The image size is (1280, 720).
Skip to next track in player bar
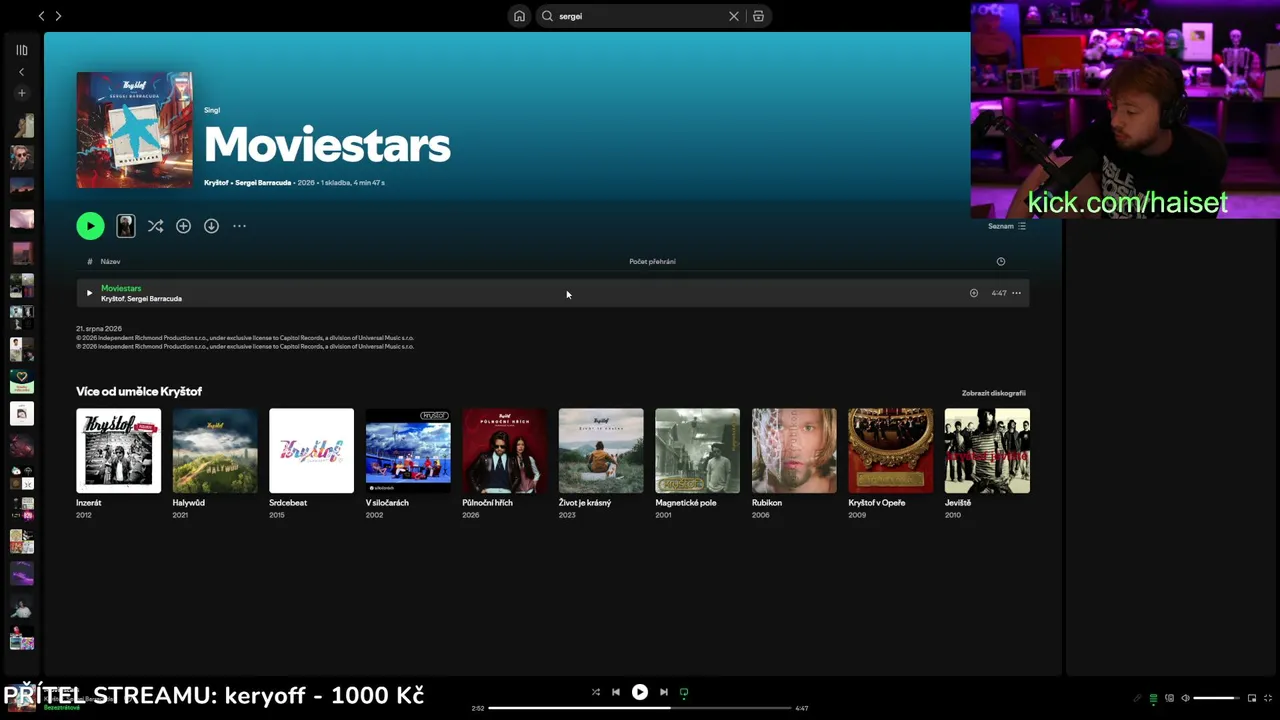click(664, 692)
